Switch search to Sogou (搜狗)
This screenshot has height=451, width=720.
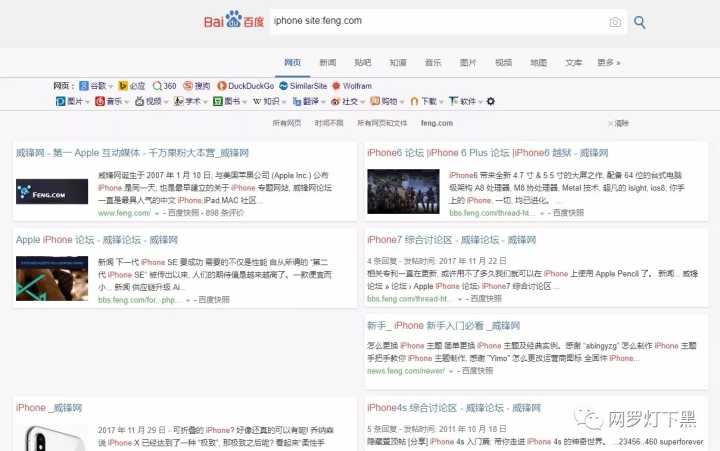(x=200, y=86)
